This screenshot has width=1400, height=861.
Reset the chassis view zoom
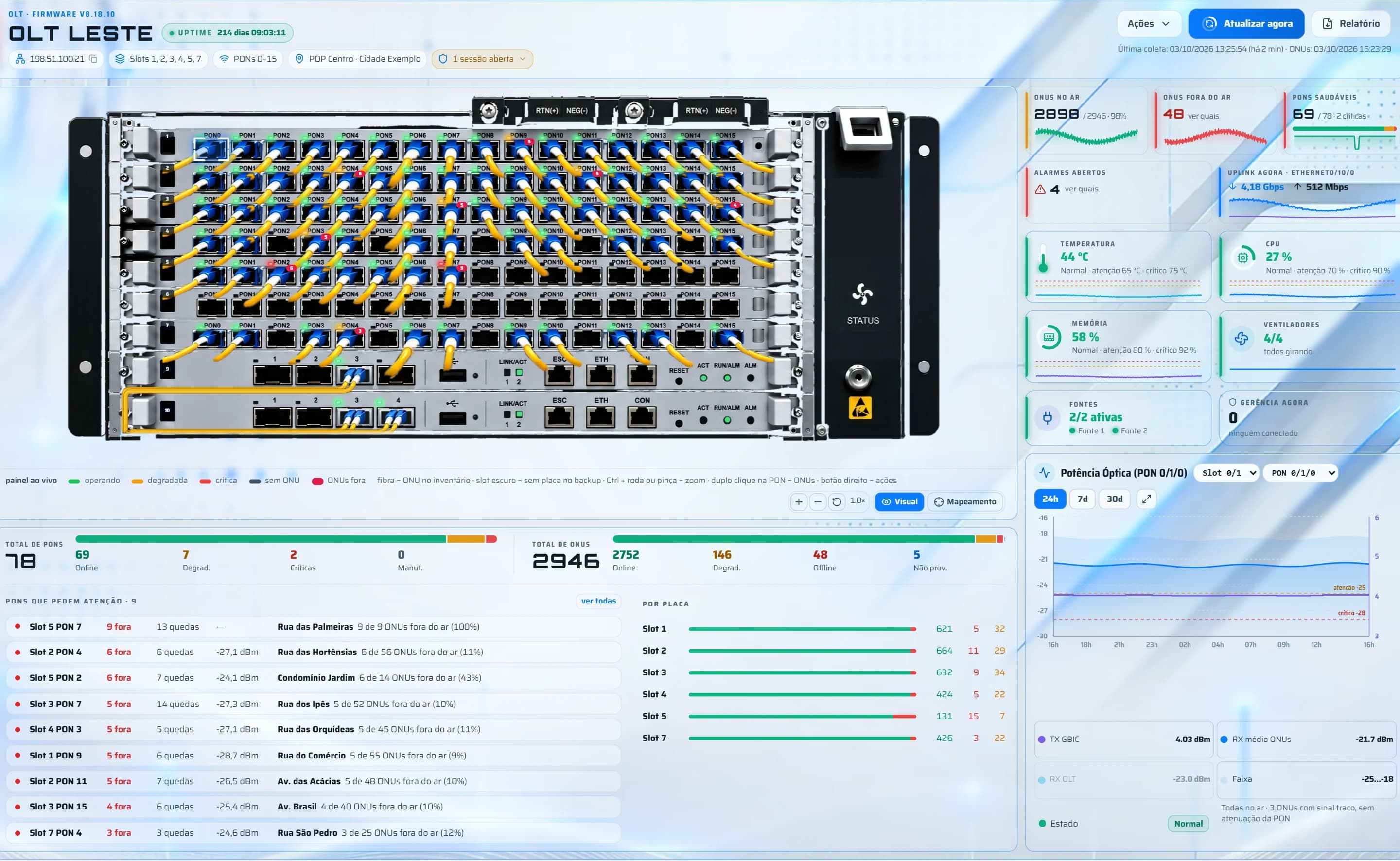pos(836,501)
